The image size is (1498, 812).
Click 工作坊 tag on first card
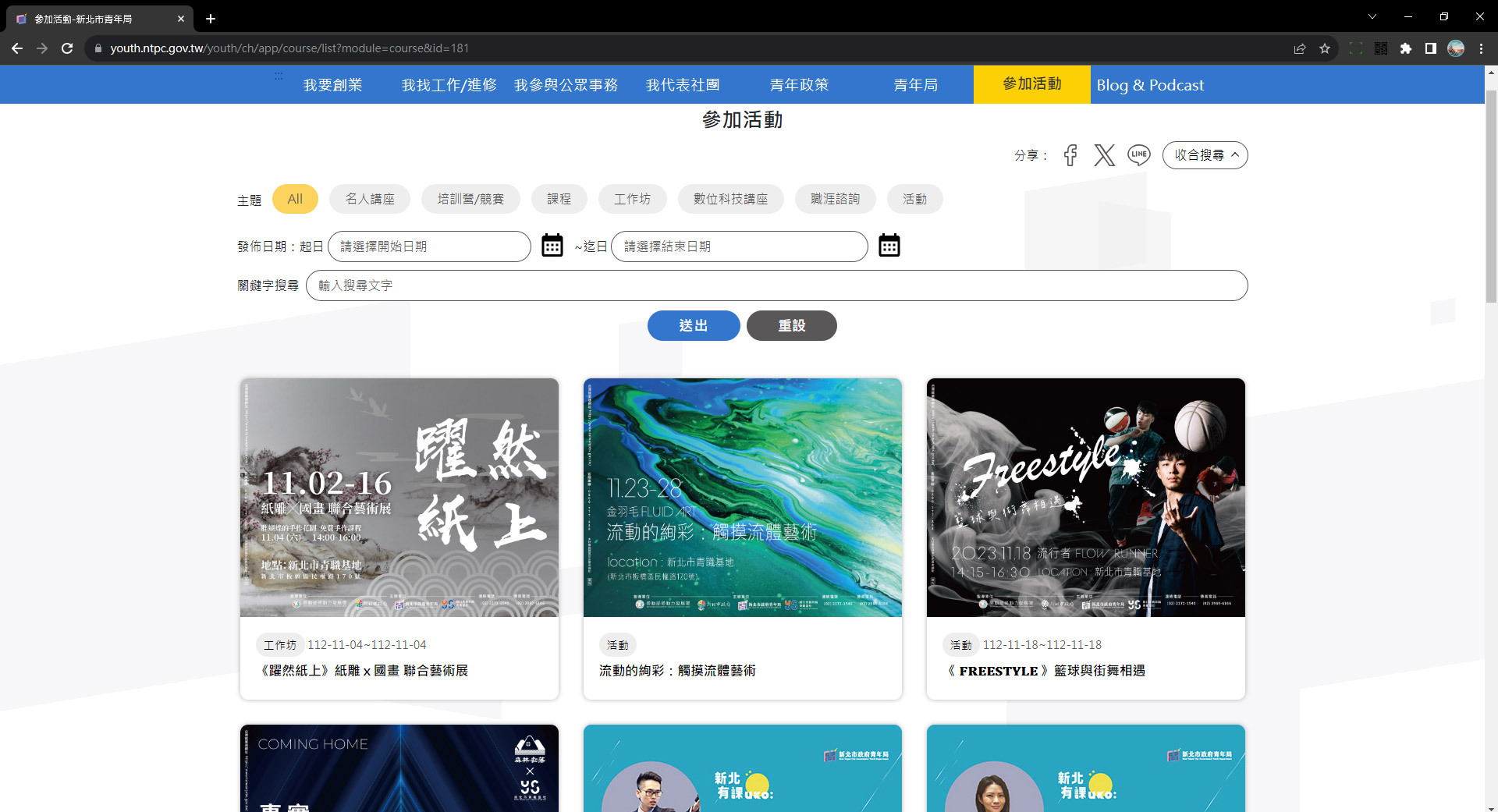pyautogui.click(x=279, y=645)
